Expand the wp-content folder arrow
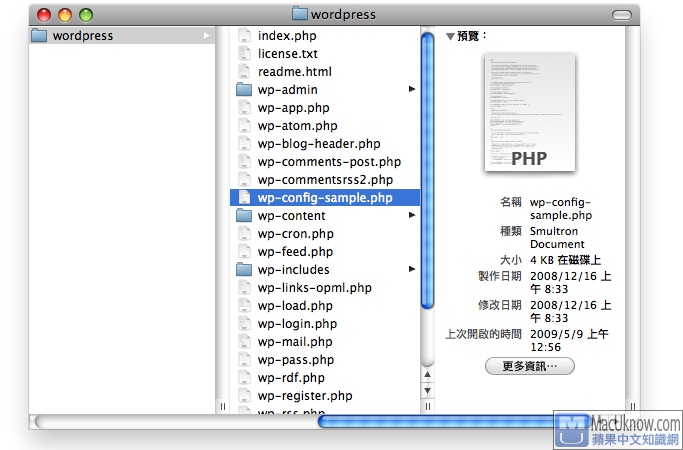The height and width of the screenshot is (450, 683). pos(412,216)
